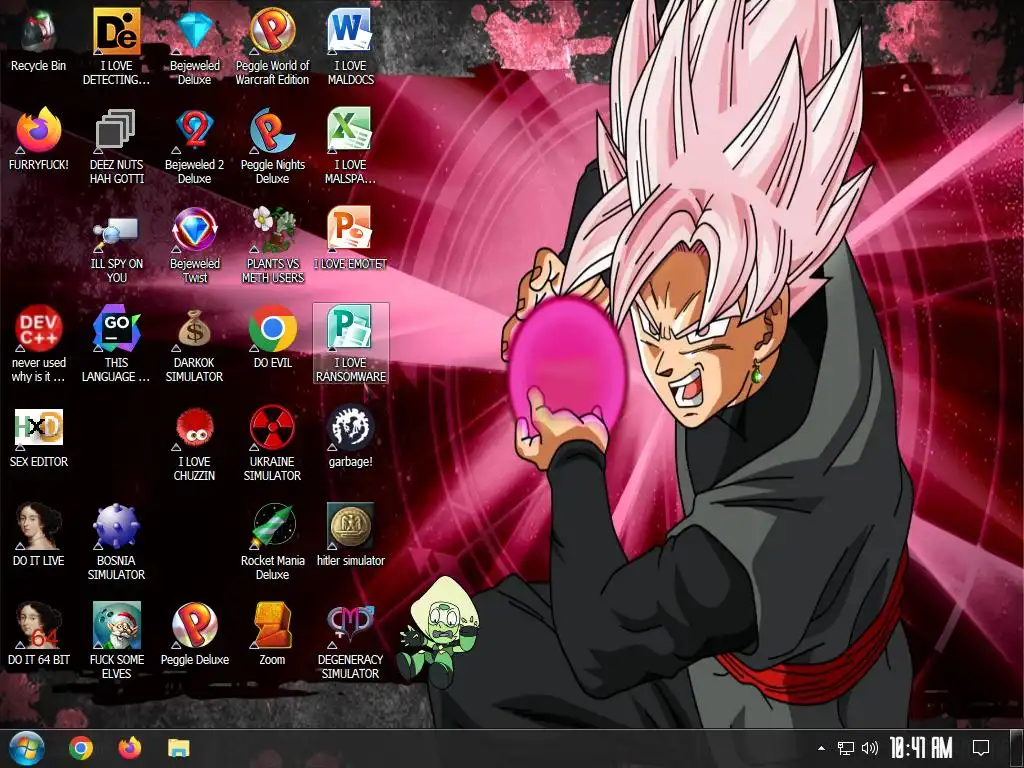The height and width of the screenshot is (768, 1024).
Task: Open Chrome from the taskbar
Action: [81, 748]
